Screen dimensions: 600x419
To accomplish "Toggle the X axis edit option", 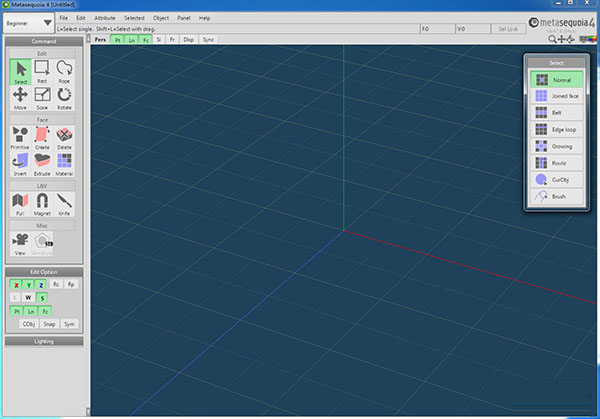I will coord(16,285).
